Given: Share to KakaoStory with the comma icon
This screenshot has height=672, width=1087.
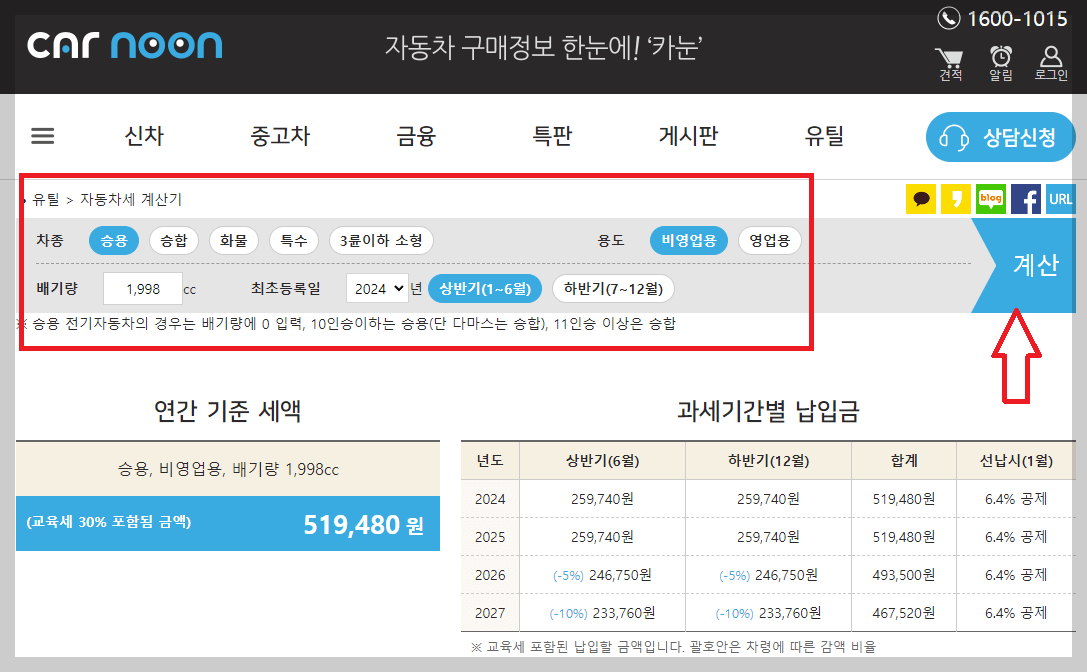Looking at the screenshot, I should tap(956, 199).
